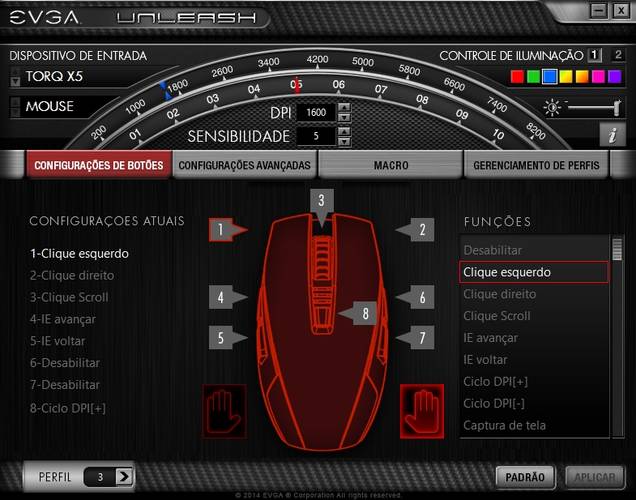Pick the red lighting color
This screenshot has height=500, width=636.
(517, 76)
